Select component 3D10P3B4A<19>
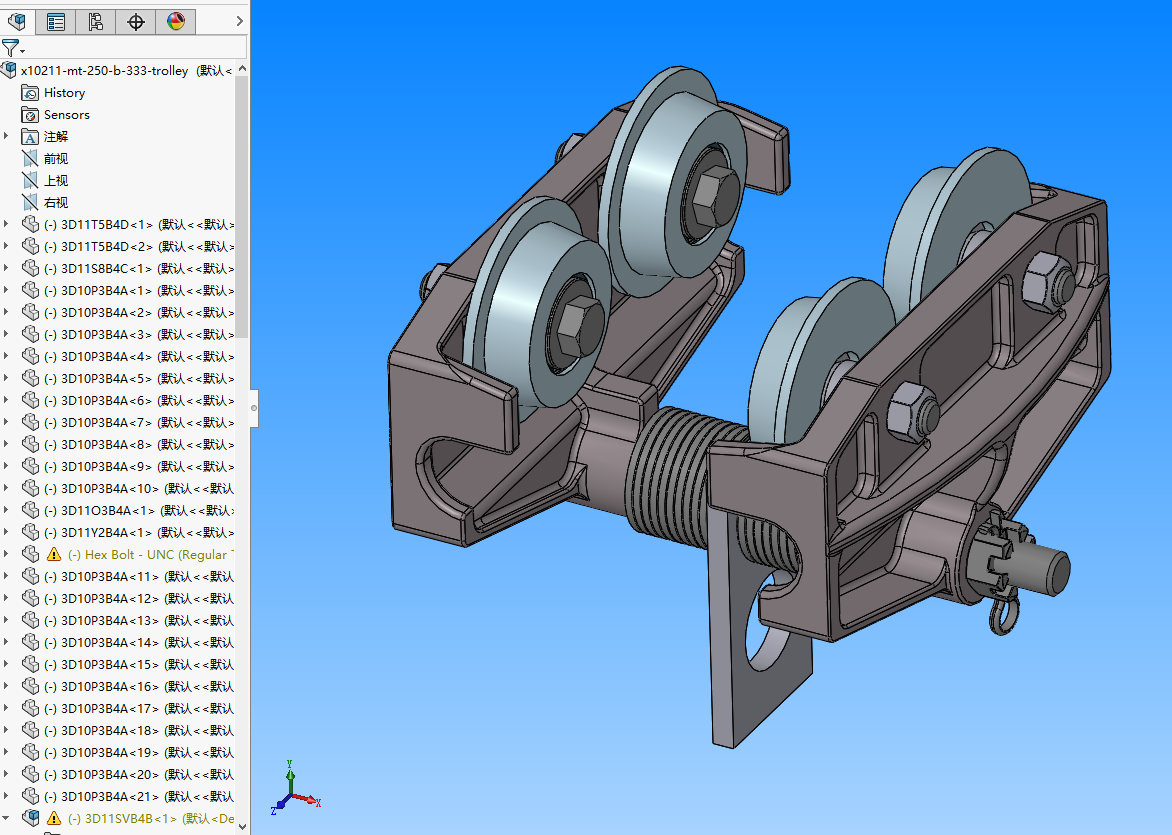 pyautogui.click(x=138, y=752)
